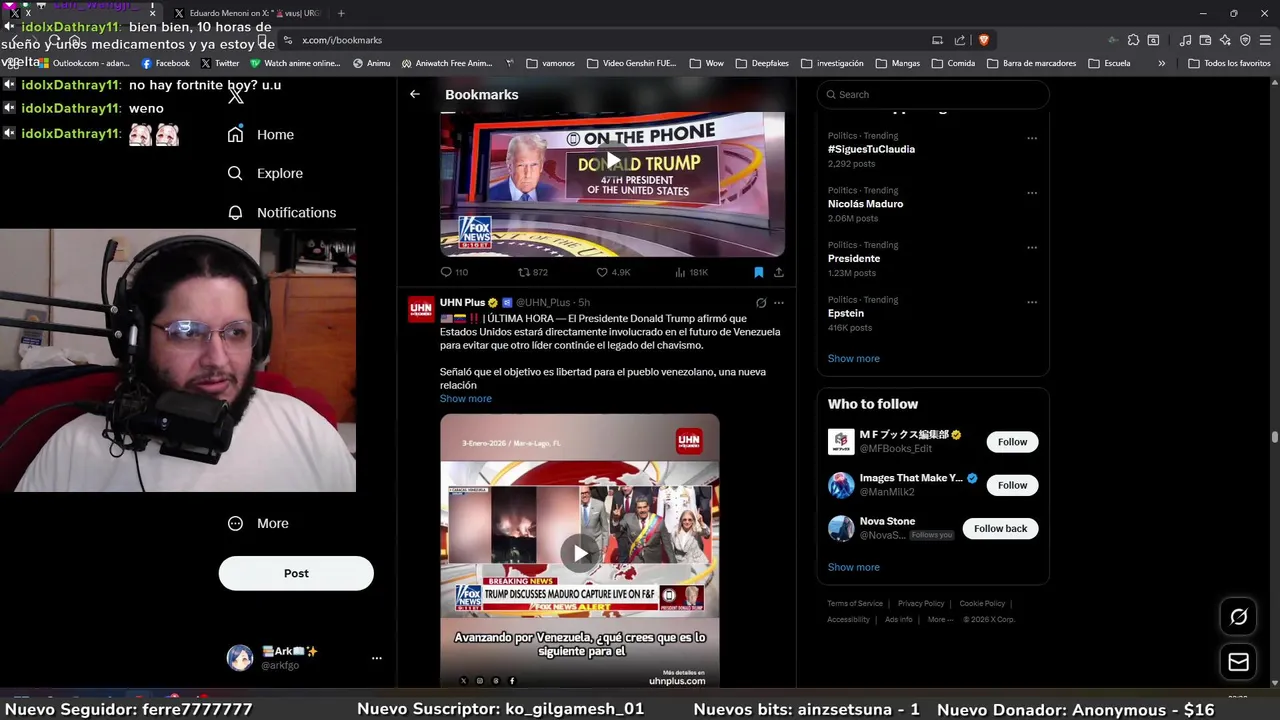Screen dimensions: 1280x720
Task: Follow Images That Make You account
Action: (x=1012, y=485)
